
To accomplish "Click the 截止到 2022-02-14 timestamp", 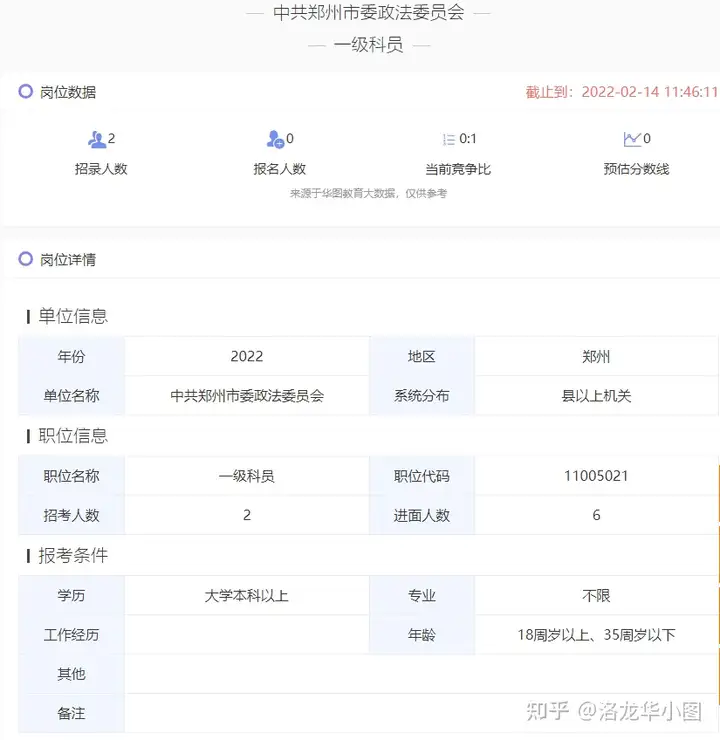I will (622, 92).
